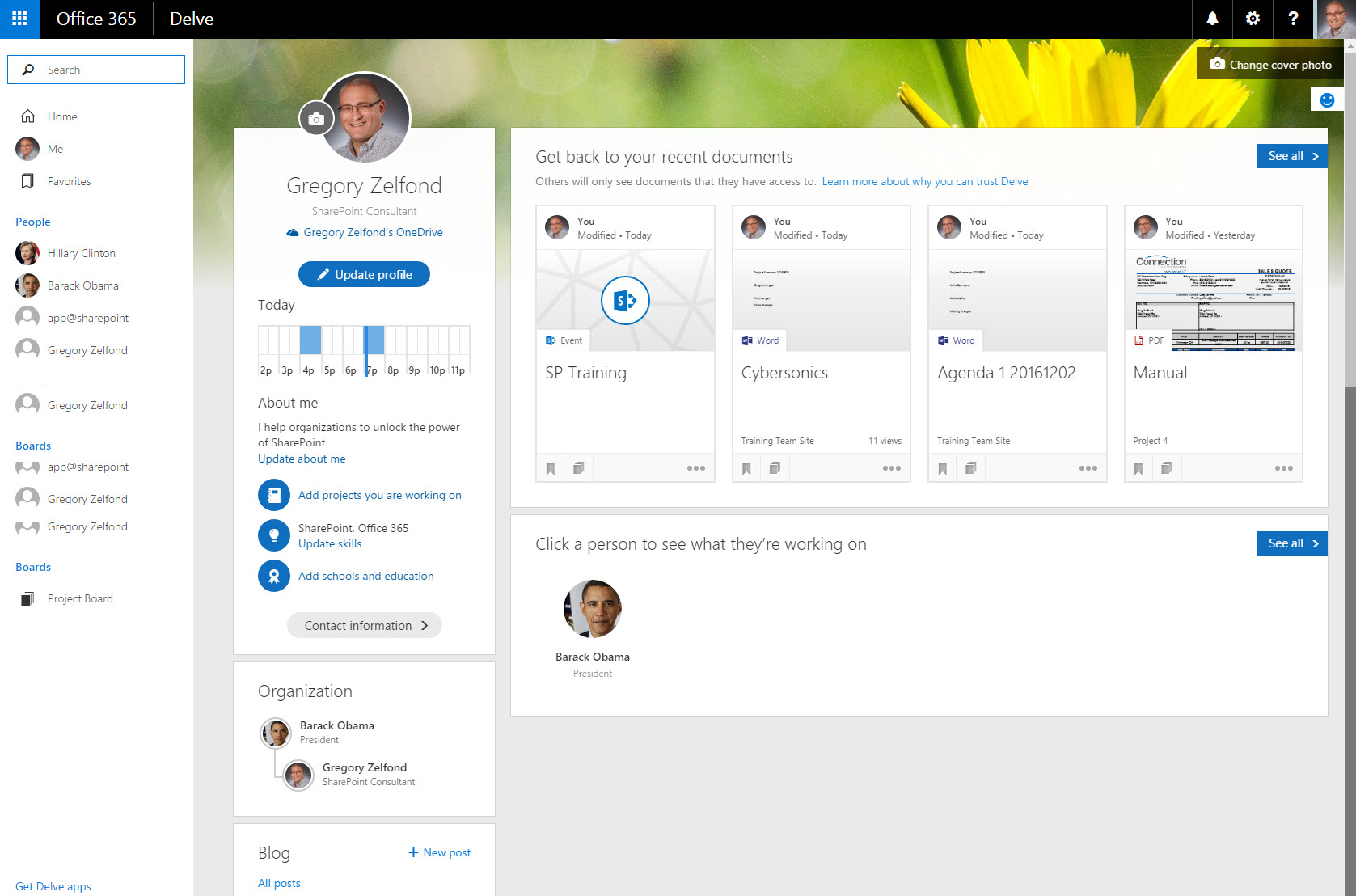This screenshot has height=896, width=1356.
Task: Change profile photo via camera icon
Action: pyautogui.click(x=316, y=119)
